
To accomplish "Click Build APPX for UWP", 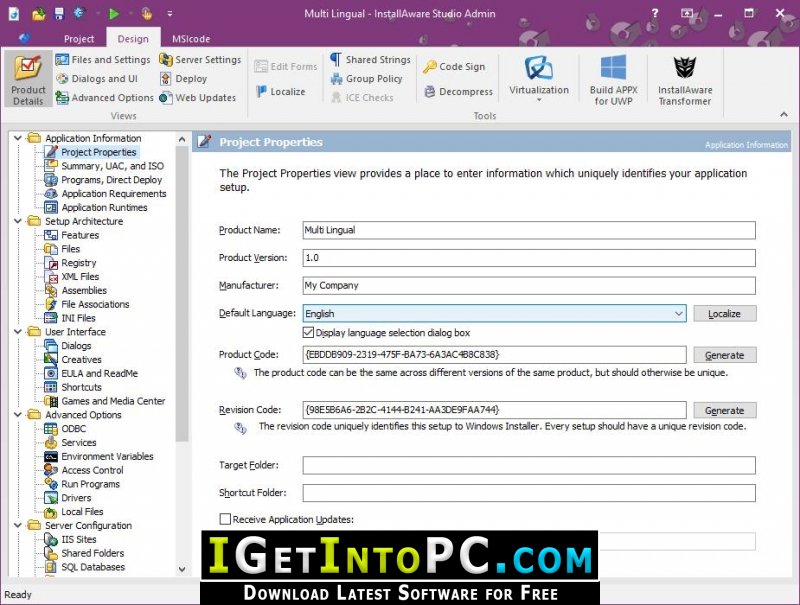I will point(613,80).
